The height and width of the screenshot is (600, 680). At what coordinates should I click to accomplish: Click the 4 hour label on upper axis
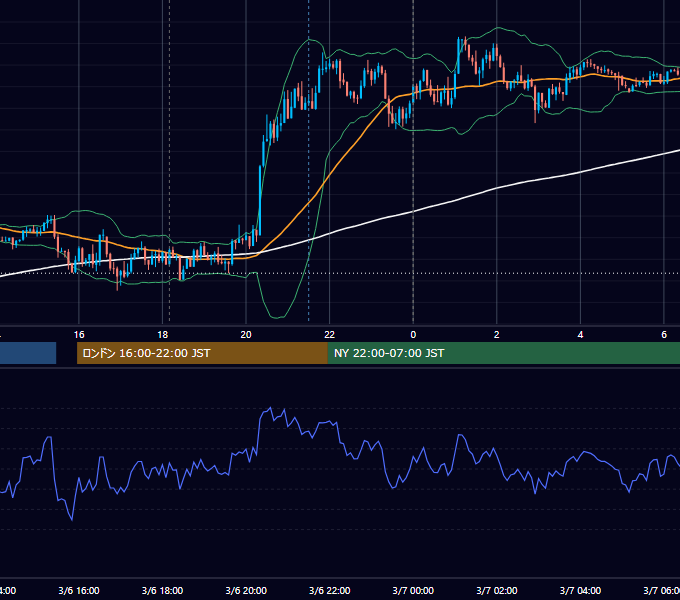(x=580, y=335)
